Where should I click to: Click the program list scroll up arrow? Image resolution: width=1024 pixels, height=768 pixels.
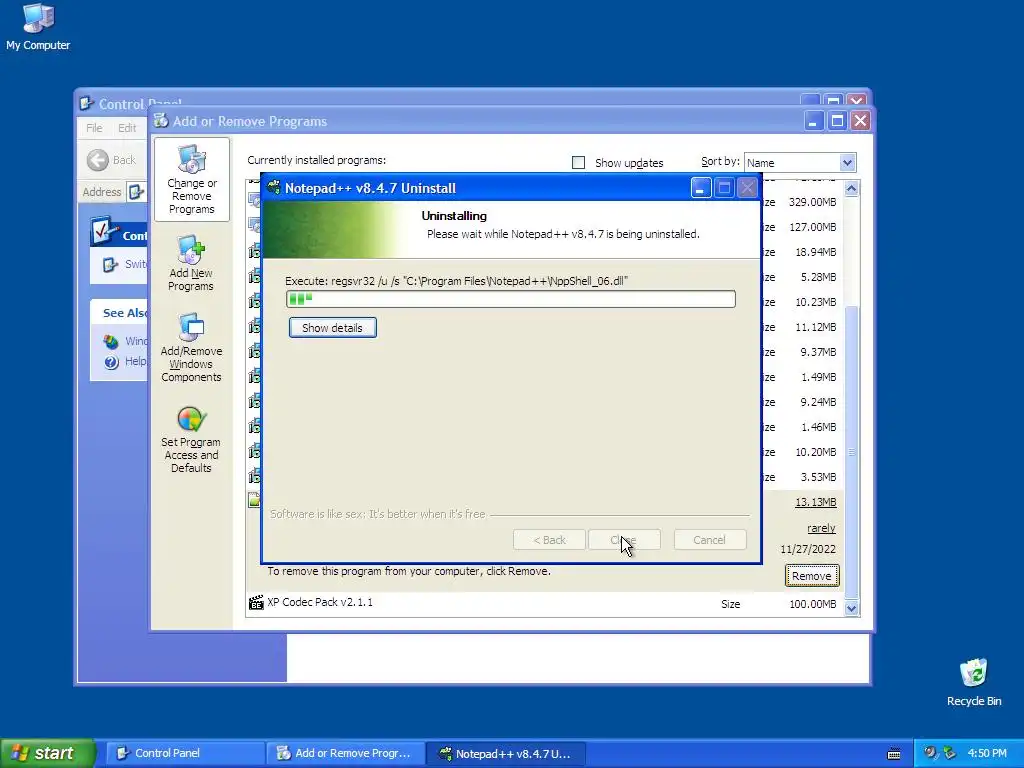click(851, 189)
